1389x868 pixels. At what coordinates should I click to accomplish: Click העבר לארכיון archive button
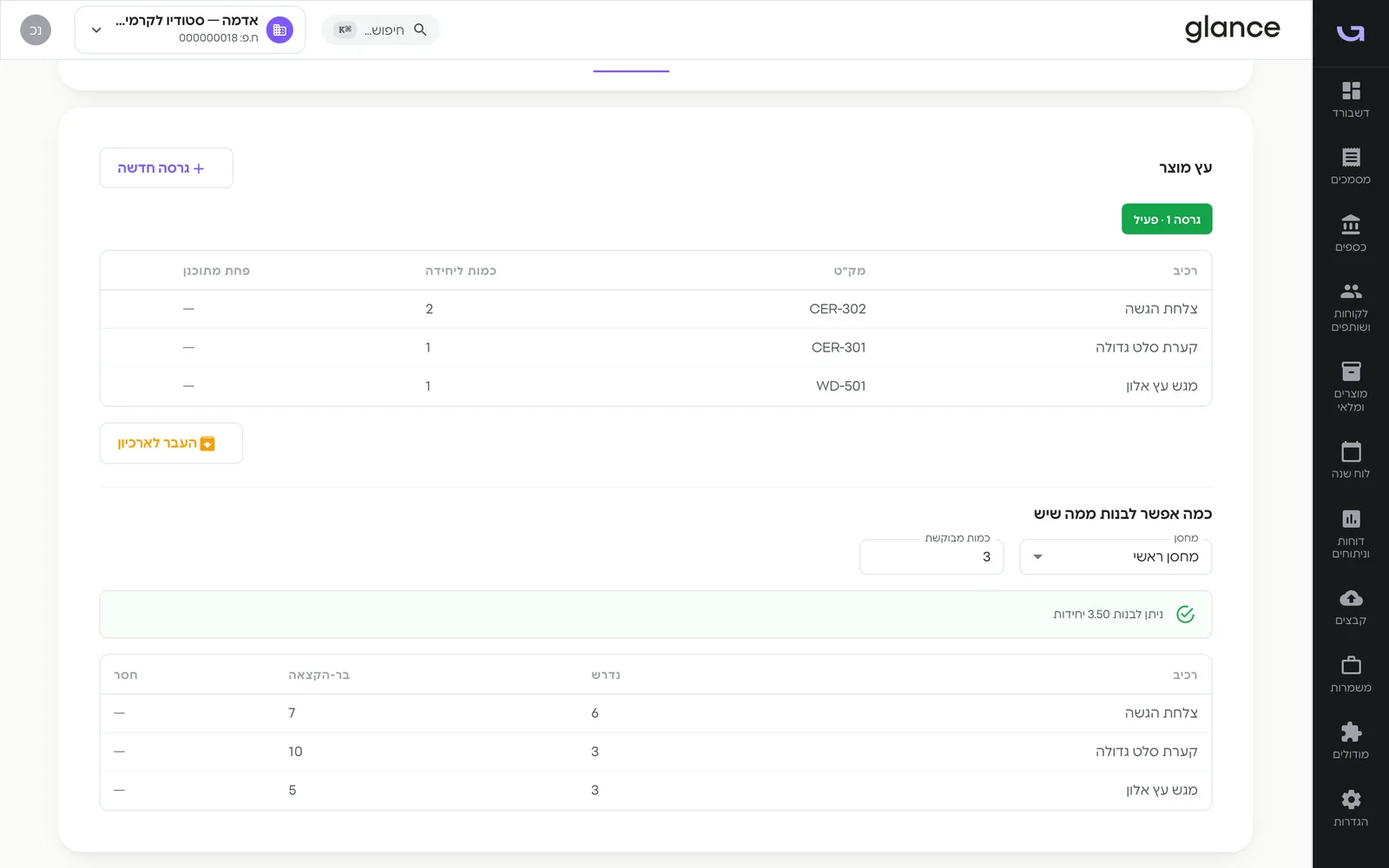click(171, 444)
